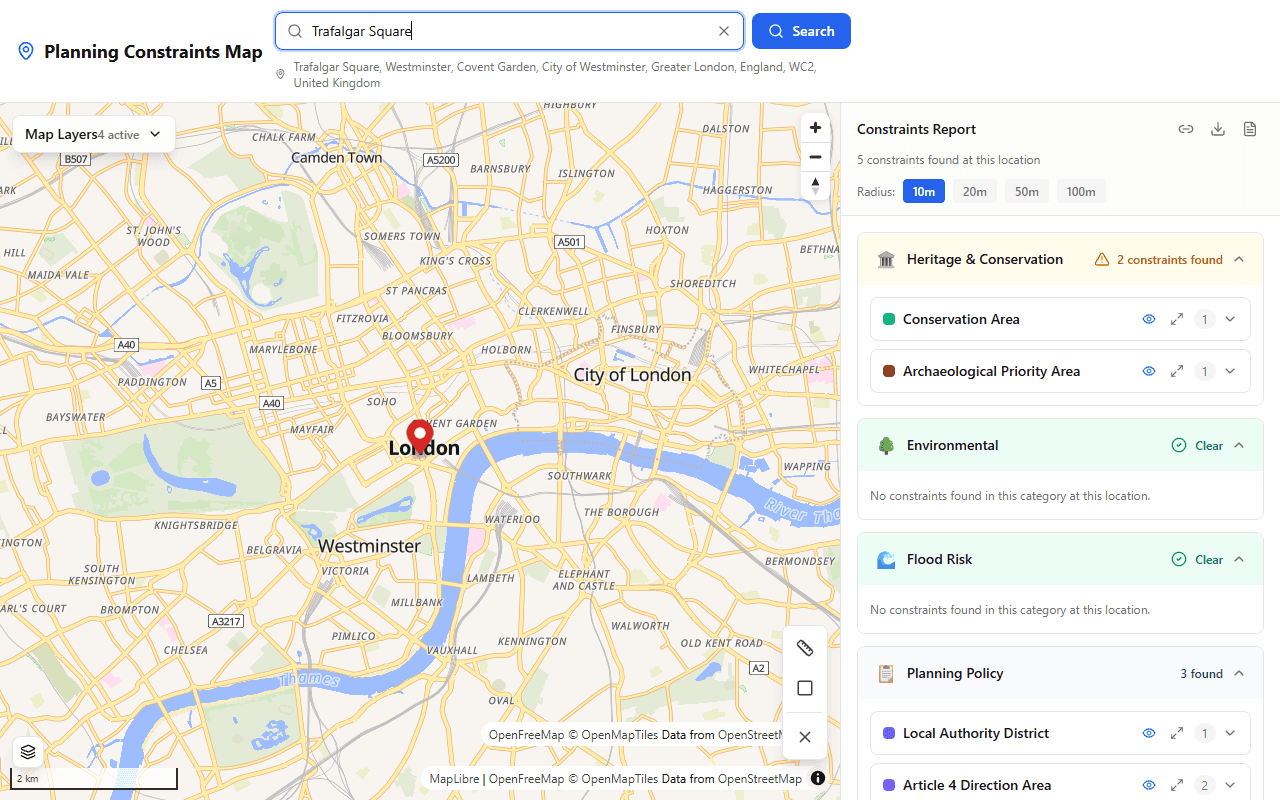Download the constraints report
1280x800 pixels.
click(x=1218, y=129)
